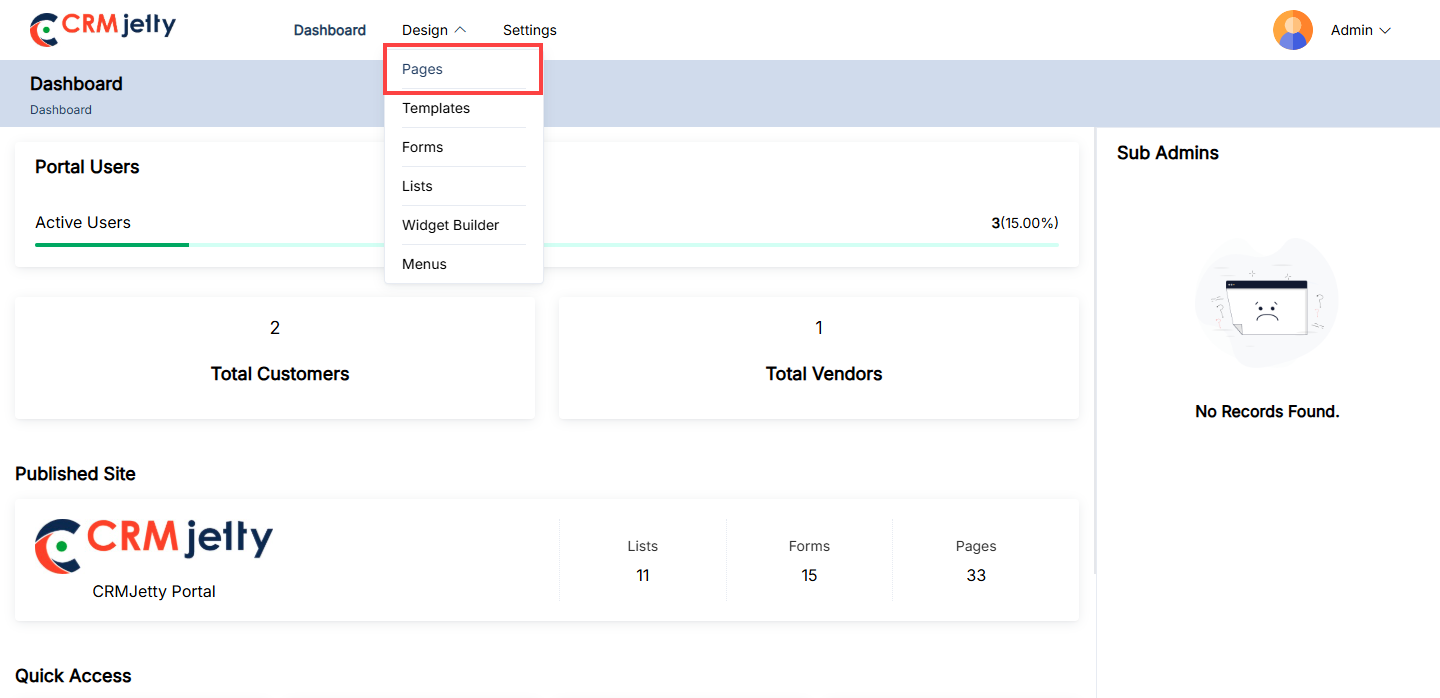Screen dimensions: 1440x698
Task: Launch Widget Builder from Design menu
Action: tap(450, 225)
